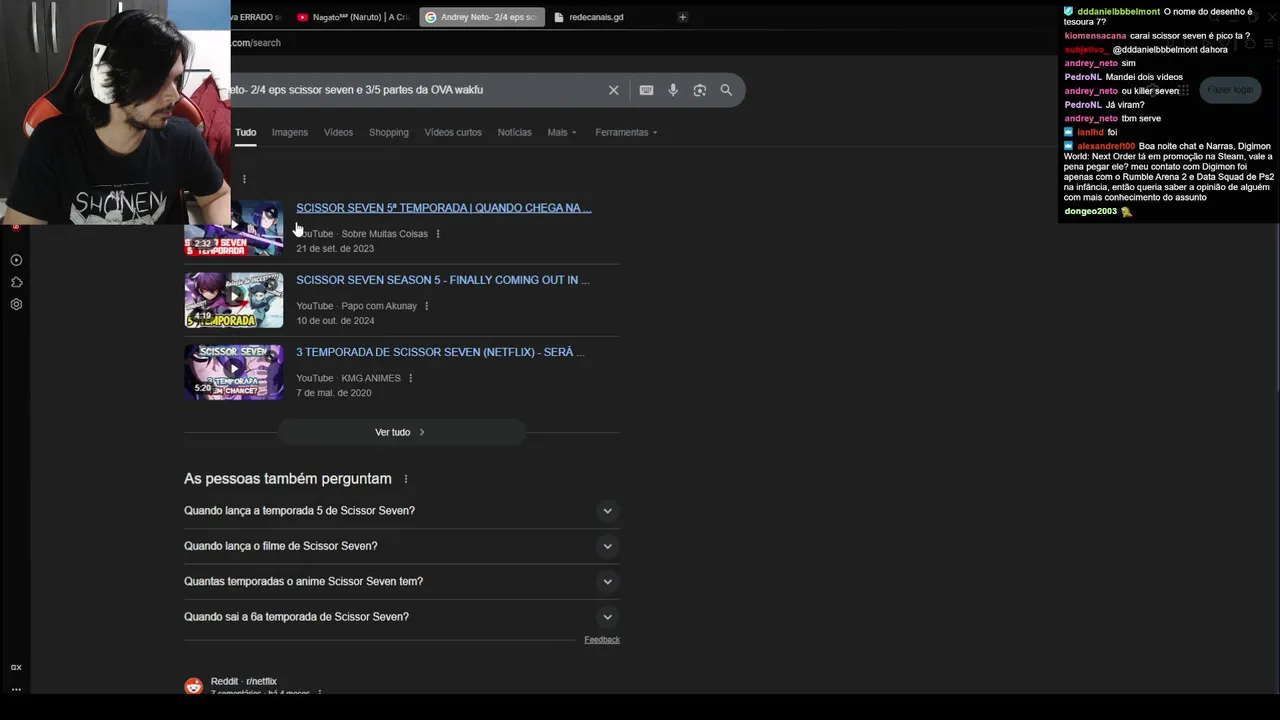Click username kiomensacana in chat
This screenshot has height=720, width=1280.
(x=1095, y=36)
